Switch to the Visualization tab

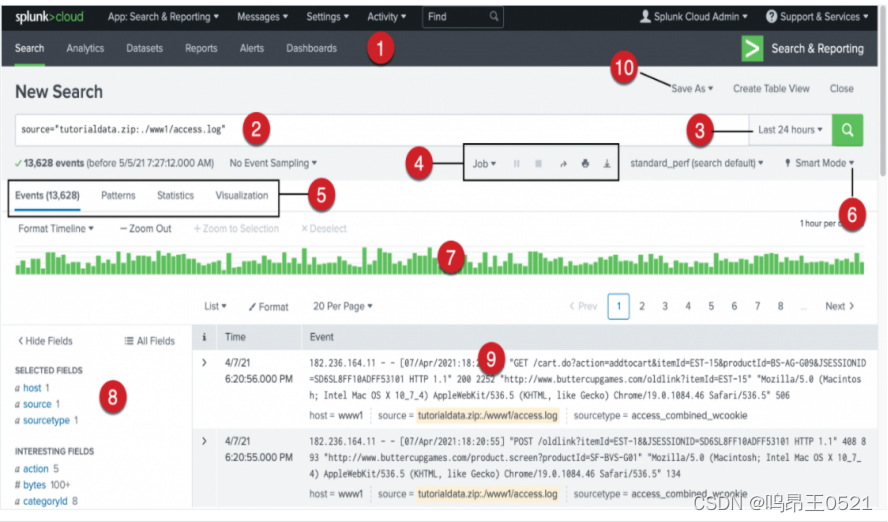[242, 195]
